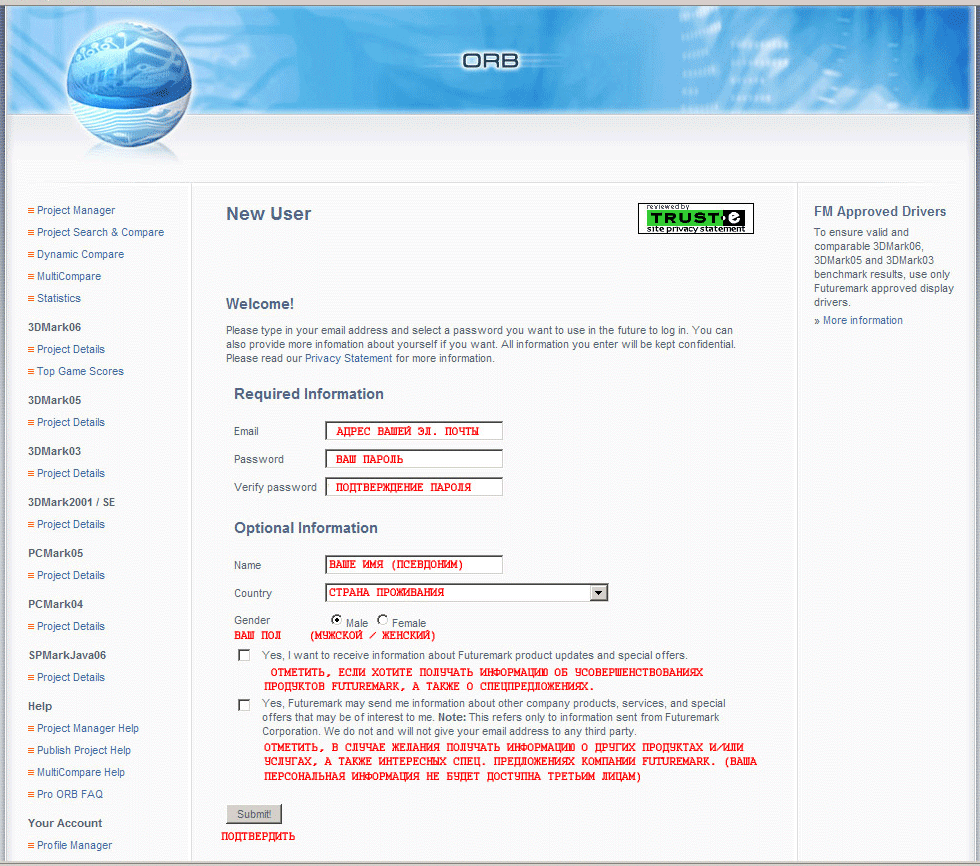Open Project Details under 3DMark06
Screen dimensions: 980x866
pos(71,349)
